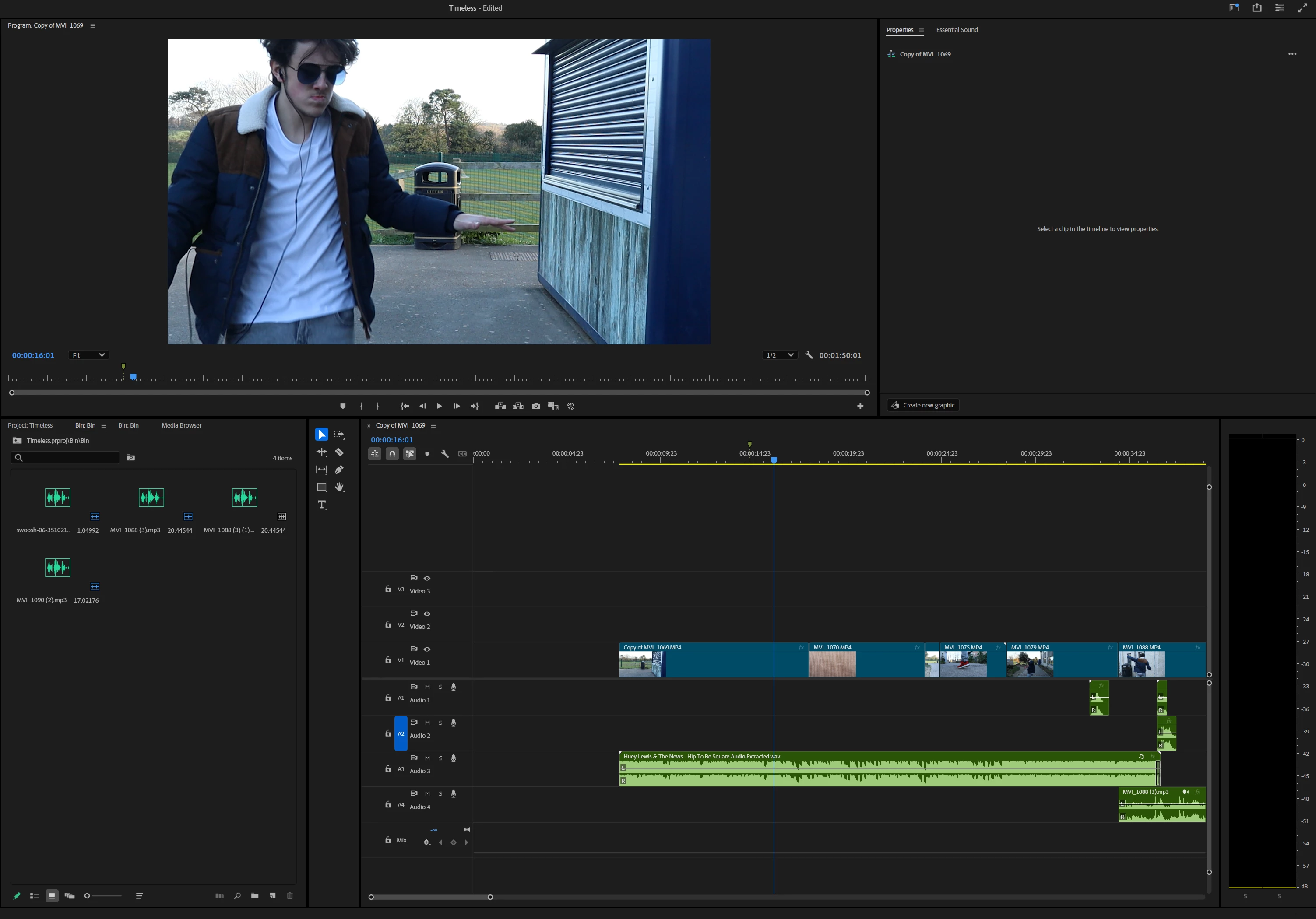Screen dimensions: 1316x919
Task: Open the 1/2 playback resolution dropdown
Action: tap(780, 355)
